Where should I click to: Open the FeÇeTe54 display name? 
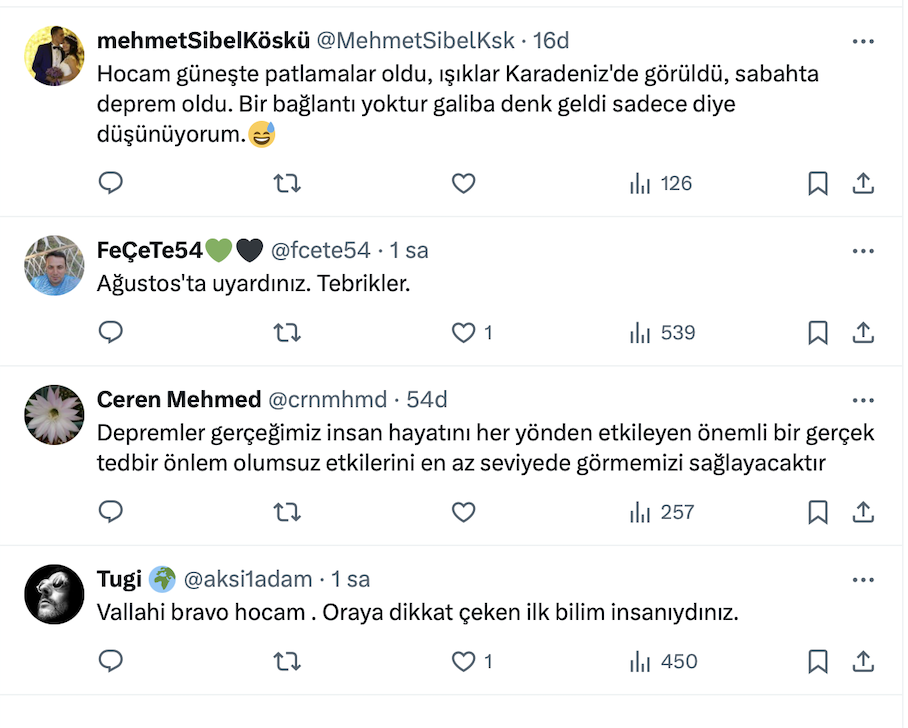coord(150,250)
